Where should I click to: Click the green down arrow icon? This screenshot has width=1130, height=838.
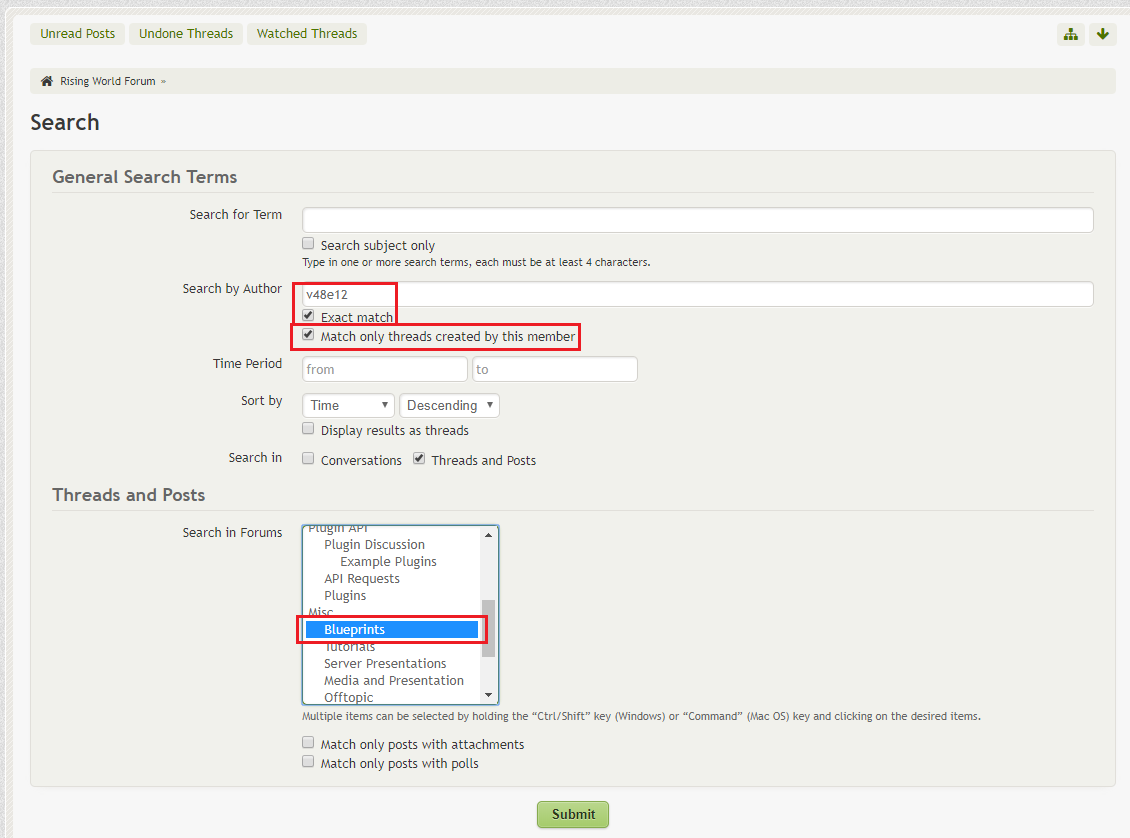1103,34
